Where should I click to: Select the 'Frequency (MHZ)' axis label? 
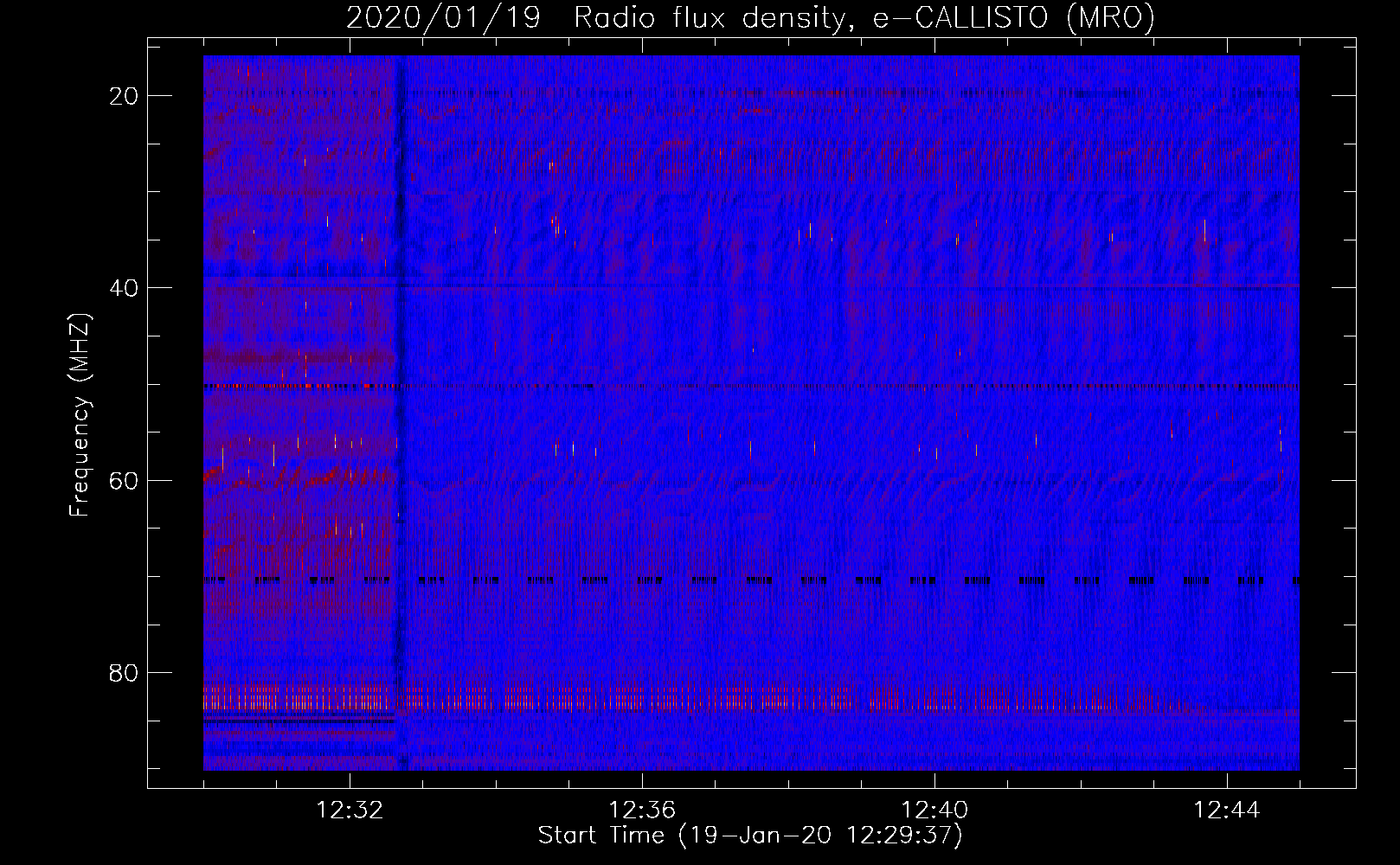click(x=80, y=416)
